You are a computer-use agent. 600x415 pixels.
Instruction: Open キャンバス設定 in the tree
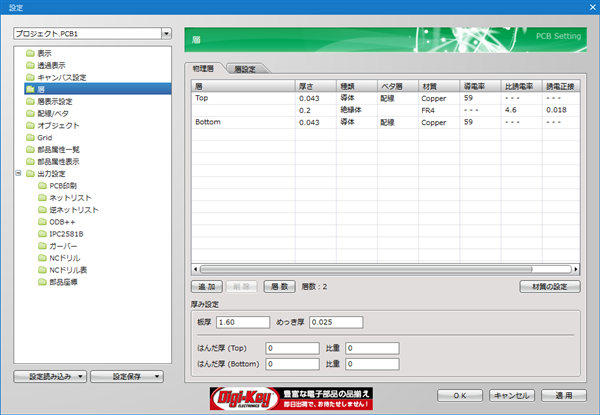61,77
